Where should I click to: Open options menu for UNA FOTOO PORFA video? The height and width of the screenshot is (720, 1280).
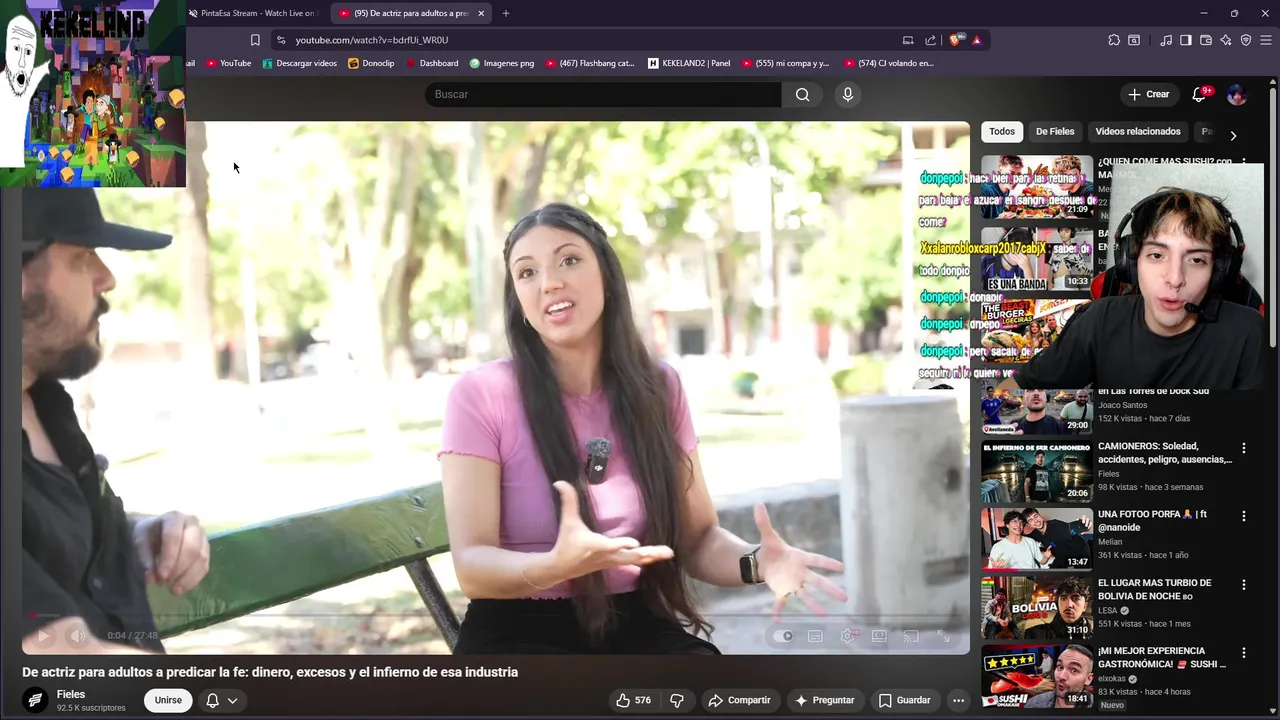point(1244,516)
